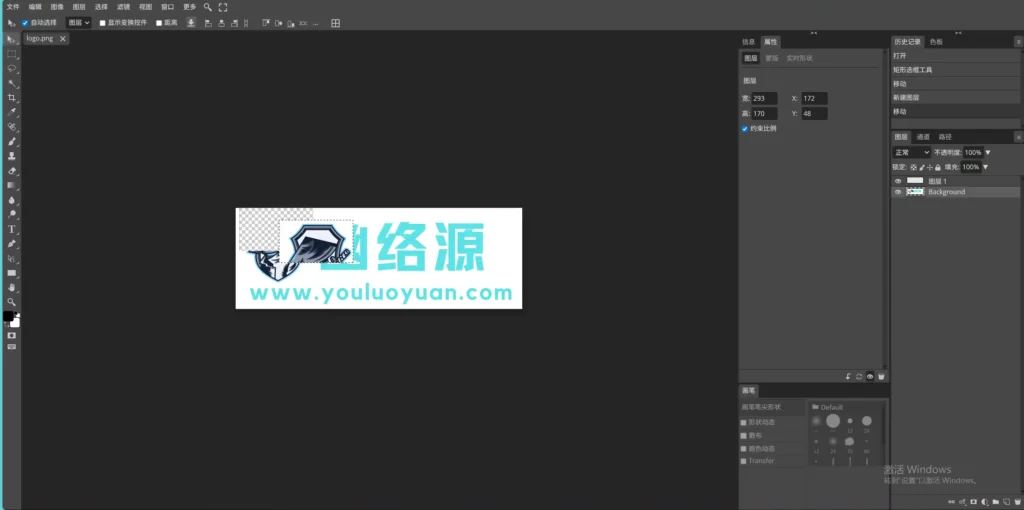Switch to the 色板 tab
The width and height of the screenshot is (1024, 510).
pos(936,42)
